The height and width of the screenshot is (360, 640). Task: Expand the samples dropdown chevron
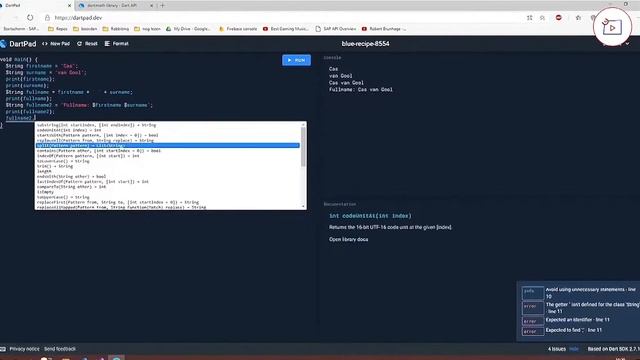click(x=627, y=44)
